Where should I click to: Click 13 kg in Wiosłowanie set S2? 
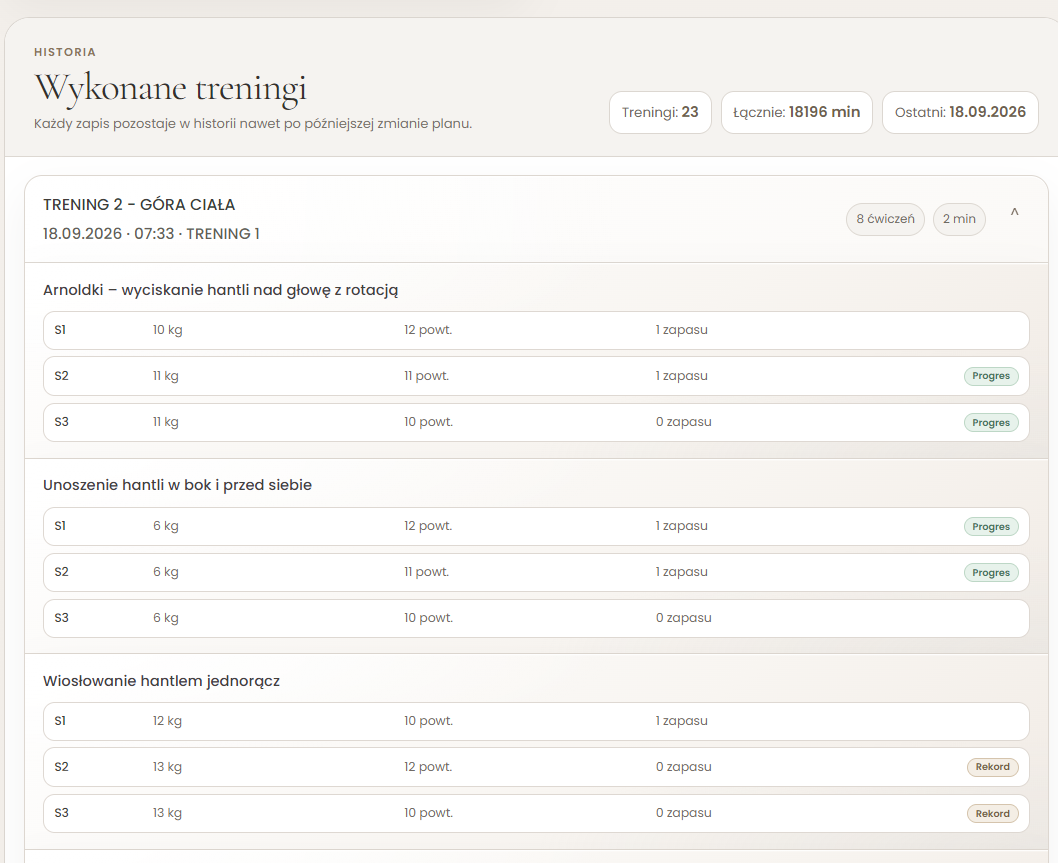pyautogui.click(x=167, y=767)
